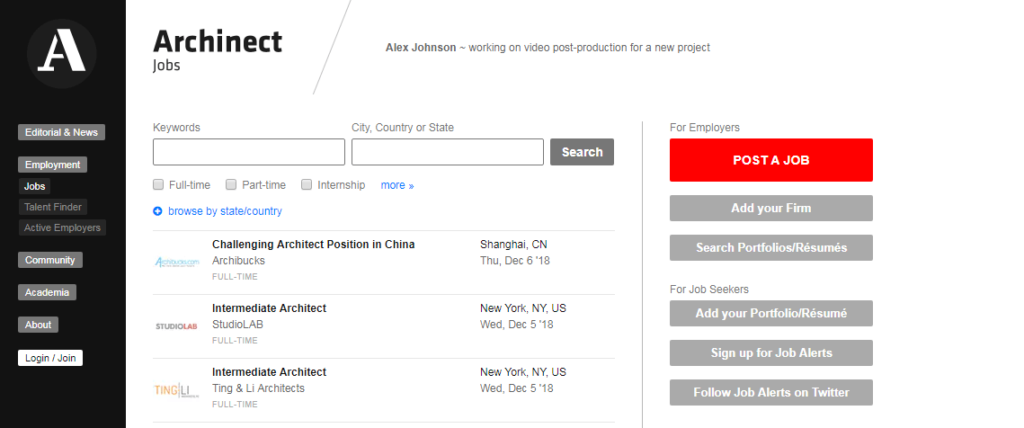Select Jobs in the sidebar
The image size is (1024, 428).
[35, 186]
